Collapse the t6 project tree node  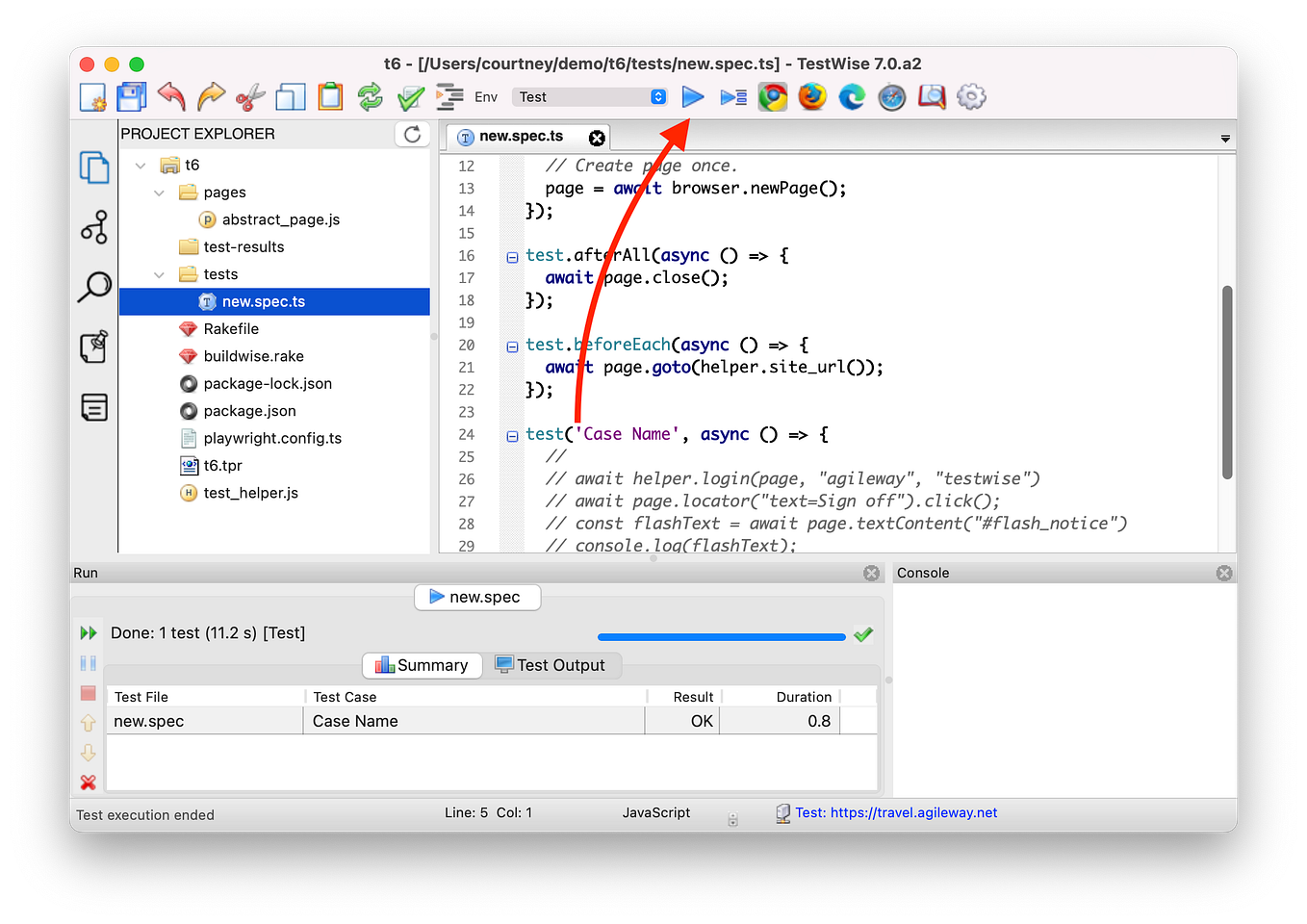[140, 165]
